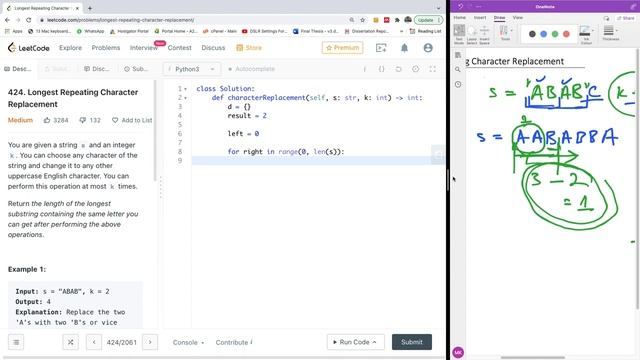Image resolution: width=640 pixels, height=360 pixels.
Task: Switch to the Discuss tab in the problem panel
Action: pyautogui.click(x=97, y=69)
